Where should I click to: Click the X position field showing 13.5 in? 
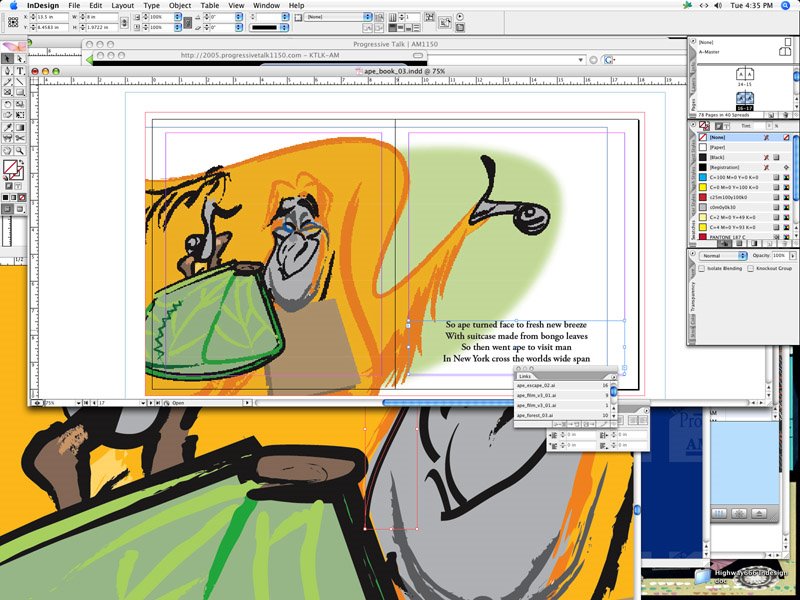coord(52,17)
